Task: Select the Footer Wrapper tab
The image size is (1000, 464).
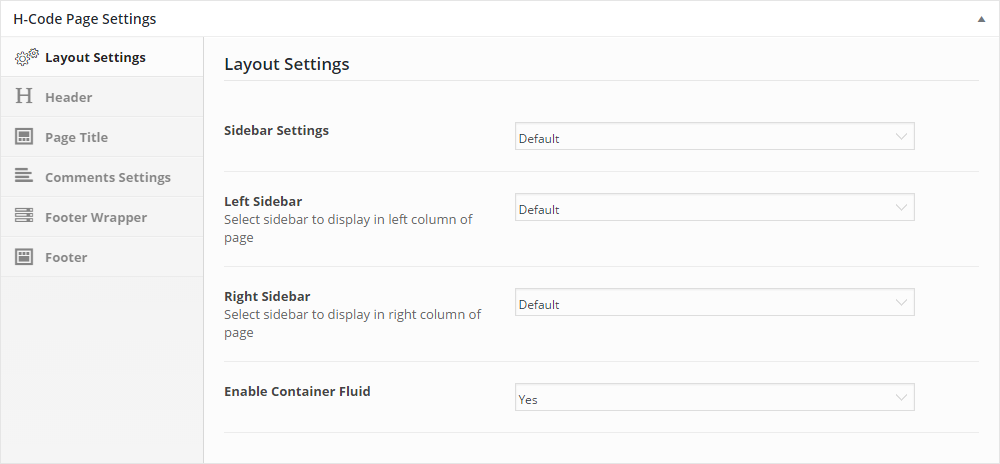Action: point(95,217)
